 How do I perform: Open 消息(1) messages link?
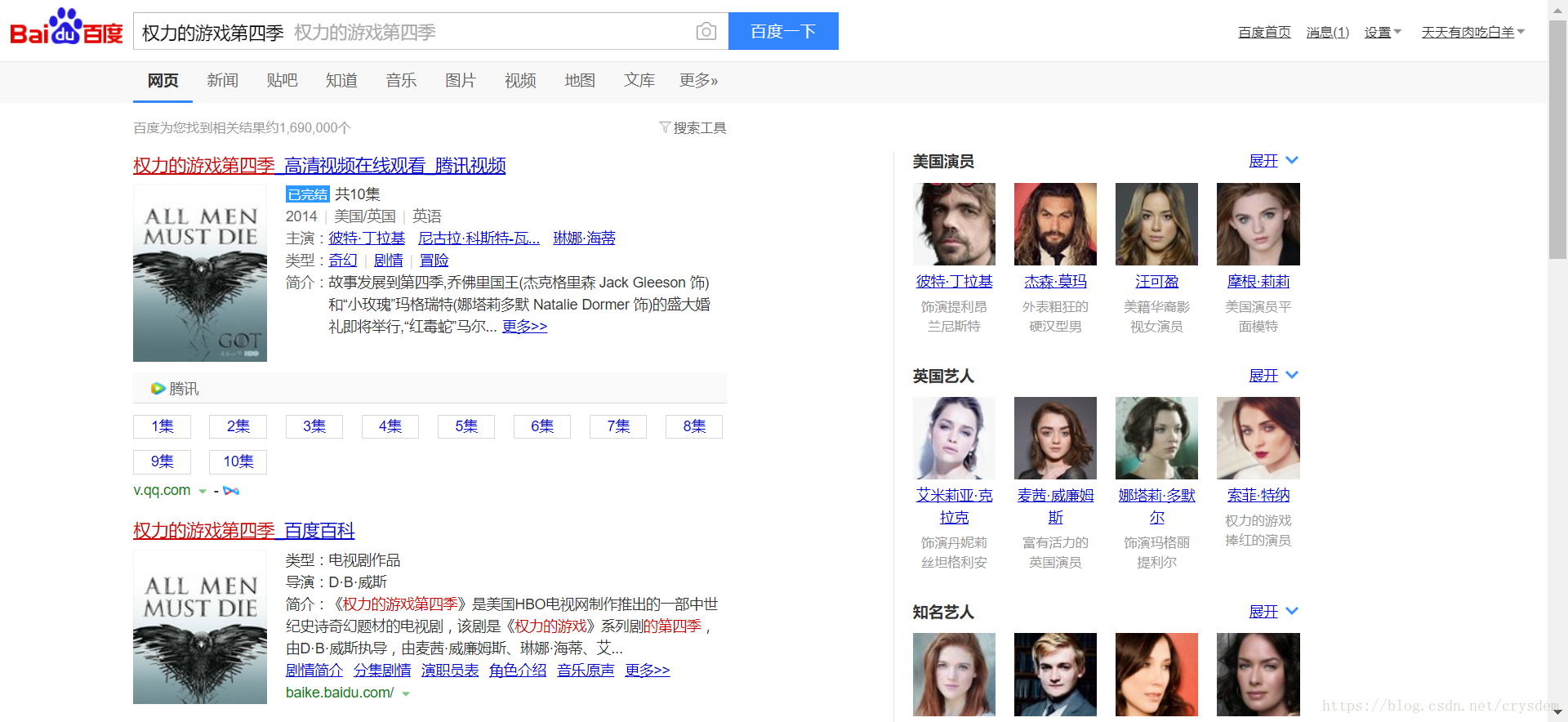(x=1328, y=32)
